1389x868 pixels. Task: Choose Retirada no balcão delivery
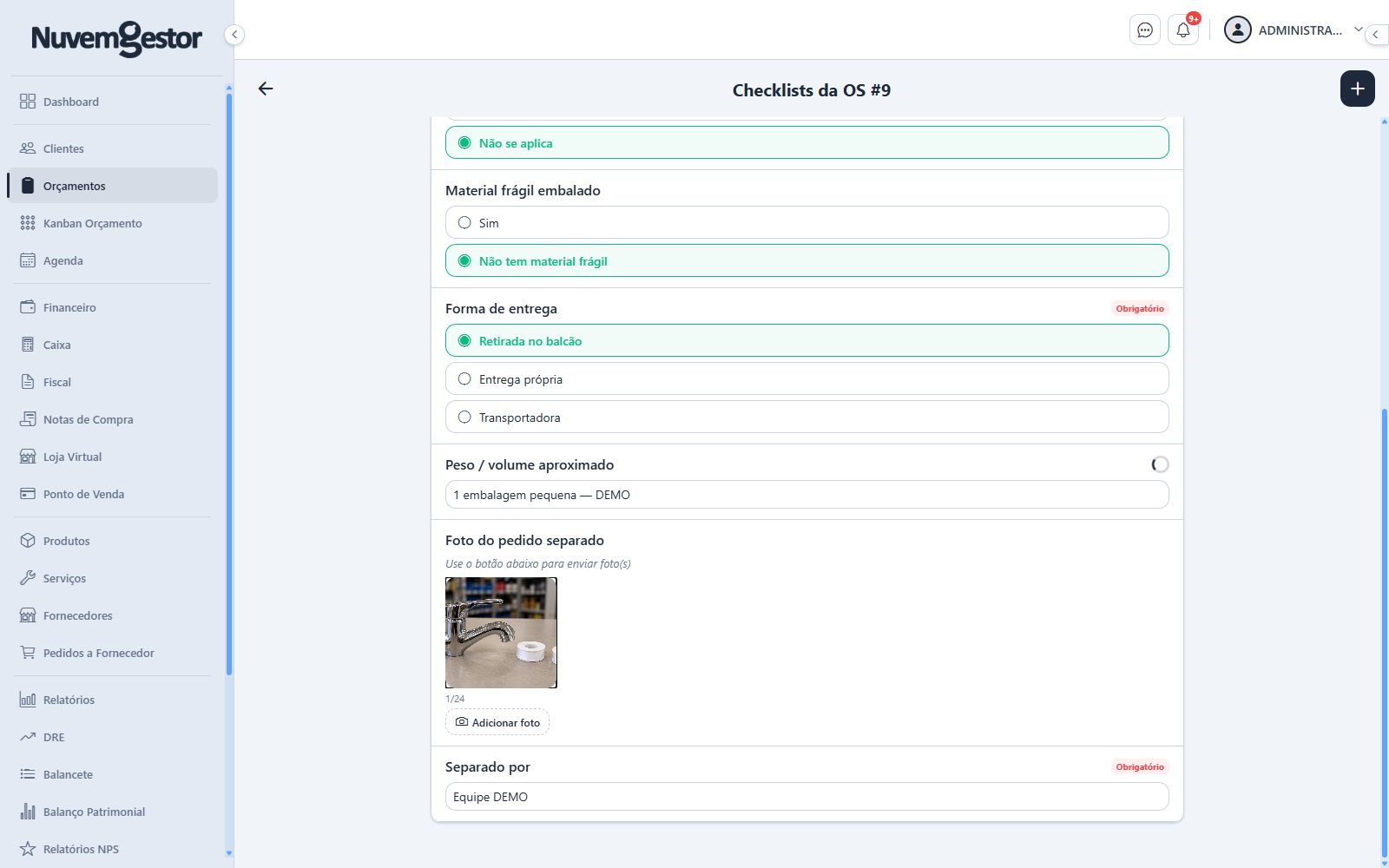806,340
